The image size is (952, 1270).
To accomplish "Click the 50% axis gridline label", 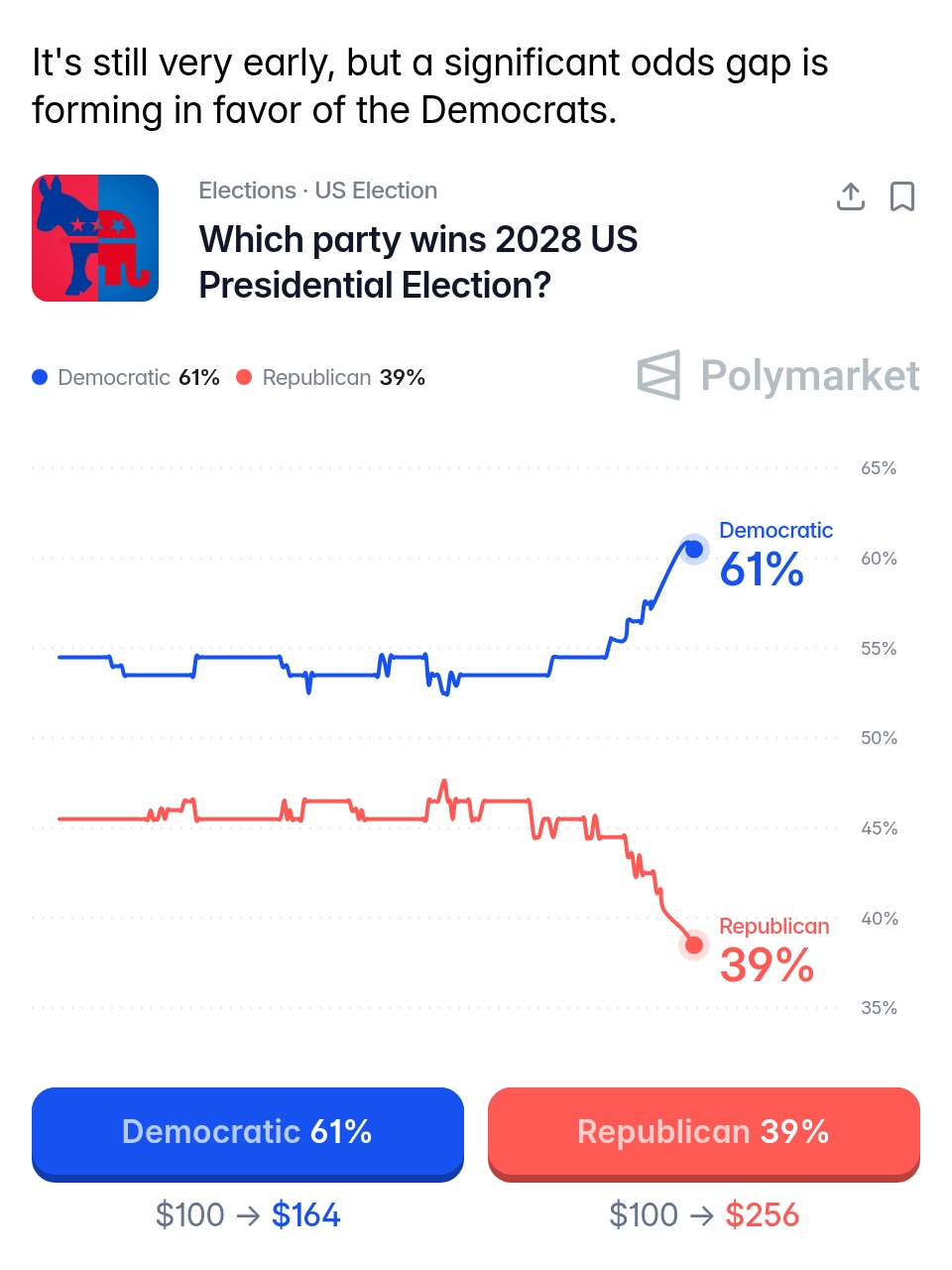I will (879, 738).
